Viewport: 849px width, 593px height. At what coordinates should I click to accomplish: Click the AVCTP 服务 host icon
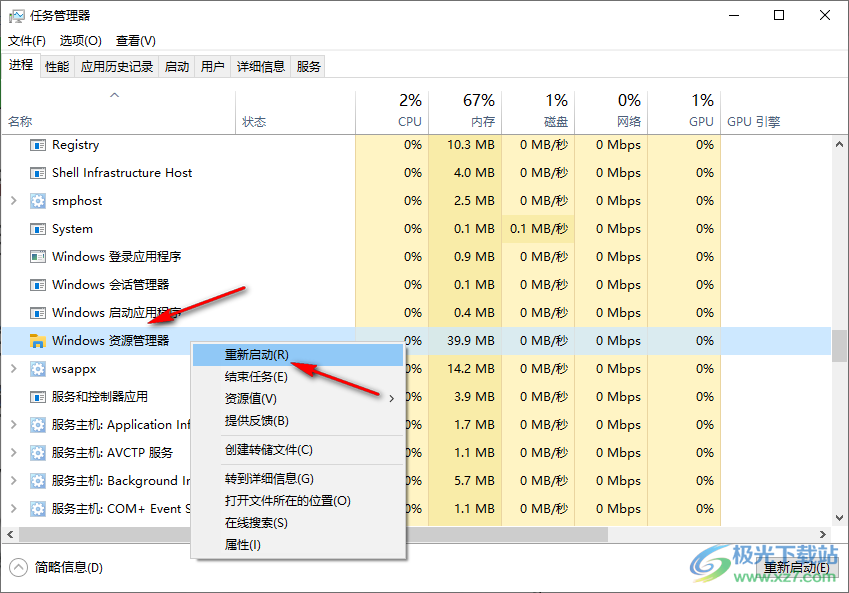click(x=37, y=453)
